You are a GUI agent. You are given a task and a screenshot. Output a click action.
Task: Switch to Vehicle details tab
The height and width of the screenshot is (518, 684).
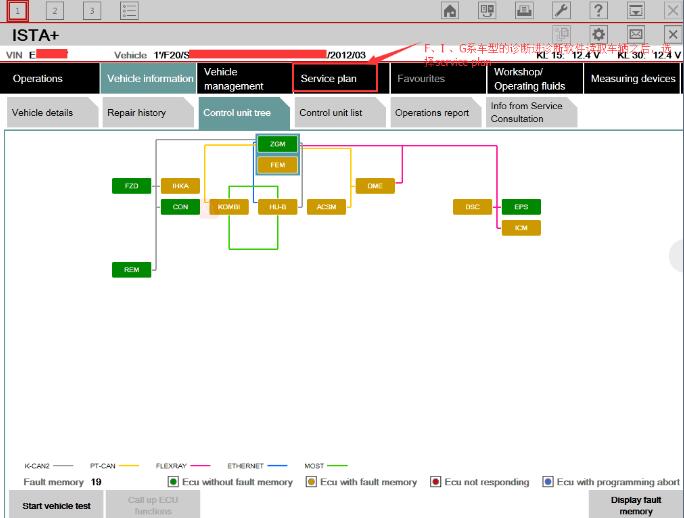(52, 113)
